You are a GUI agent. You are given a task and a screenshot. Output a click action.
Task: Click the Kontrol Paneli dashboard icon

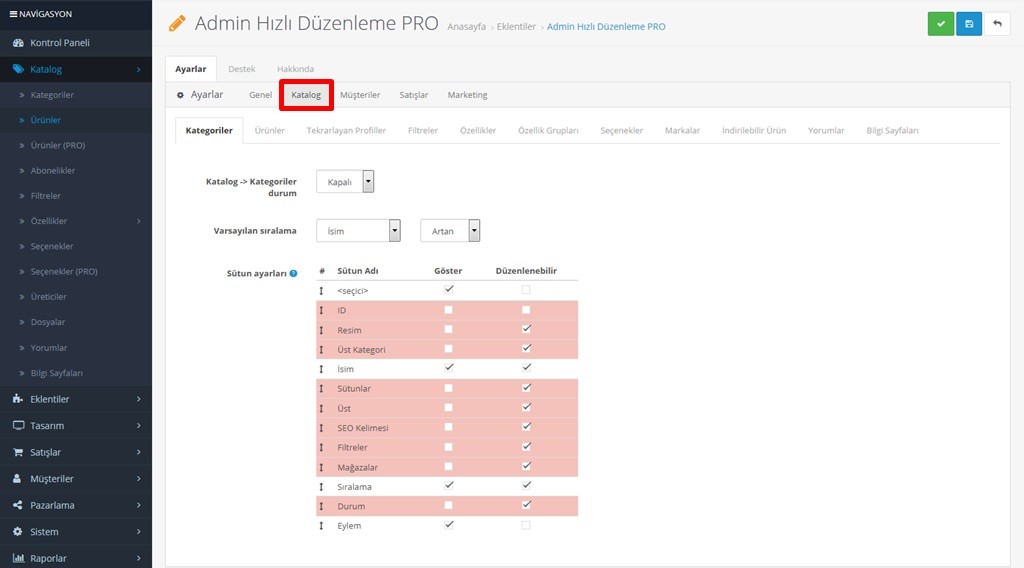(18, 42)
